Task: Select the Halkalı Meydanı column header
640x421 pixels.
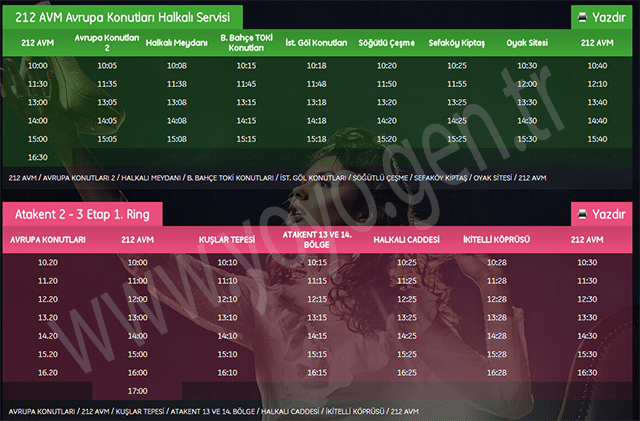Action: 177,43
